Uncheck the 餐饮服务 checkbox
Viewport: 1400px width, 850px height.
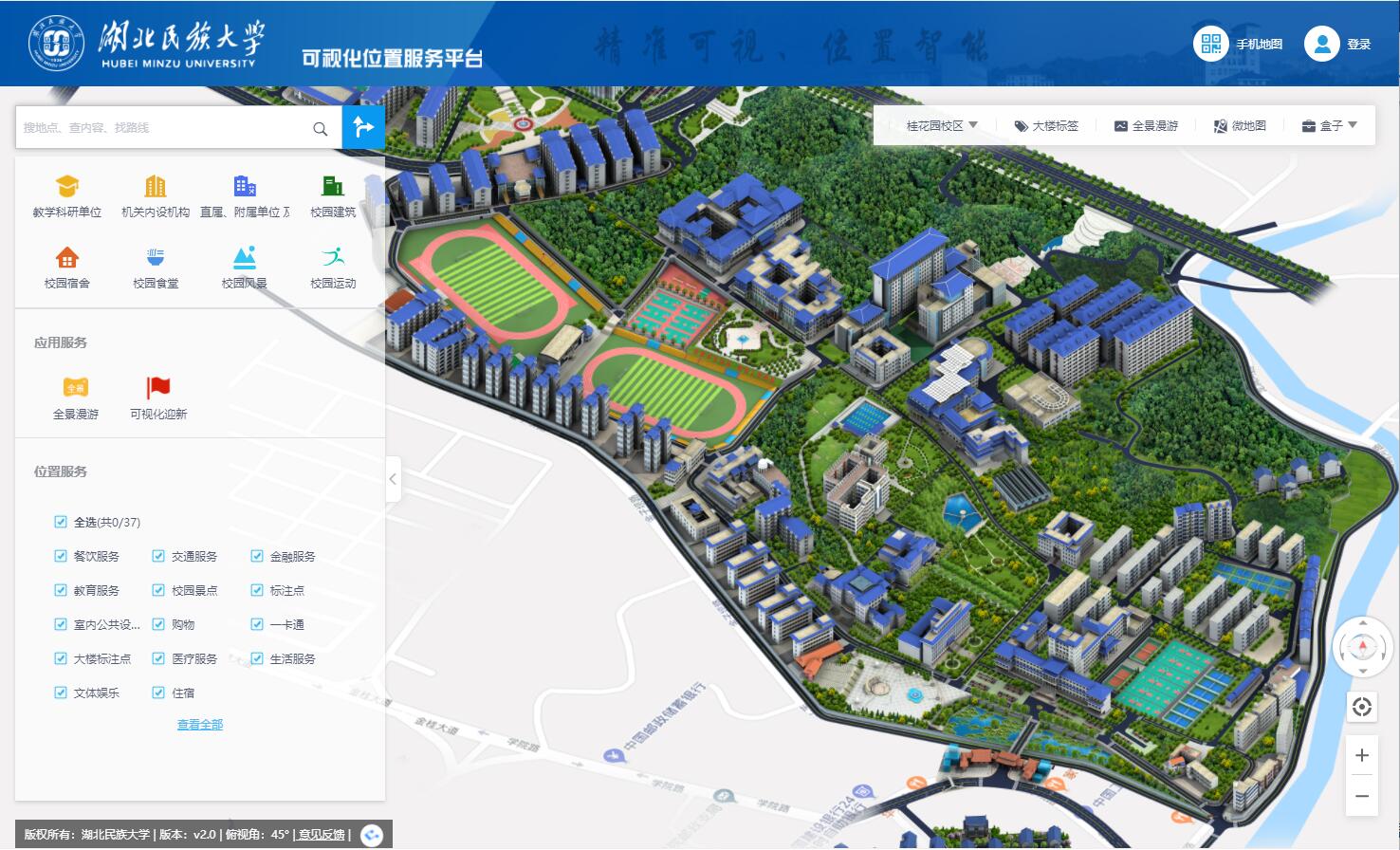61,556
